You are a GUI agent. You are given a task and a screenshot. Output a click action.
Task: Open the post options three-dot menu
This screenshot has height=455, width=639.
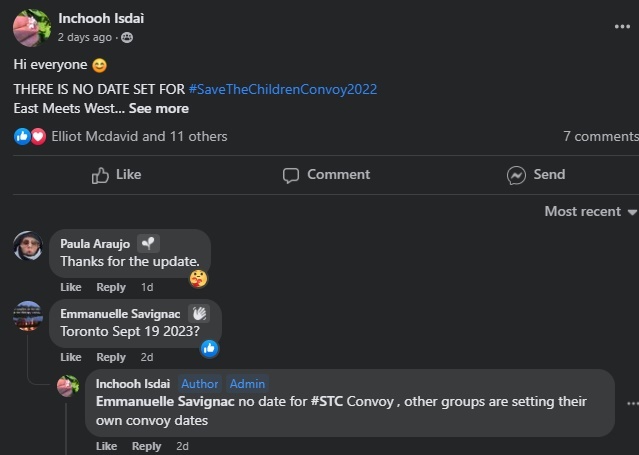622,27
